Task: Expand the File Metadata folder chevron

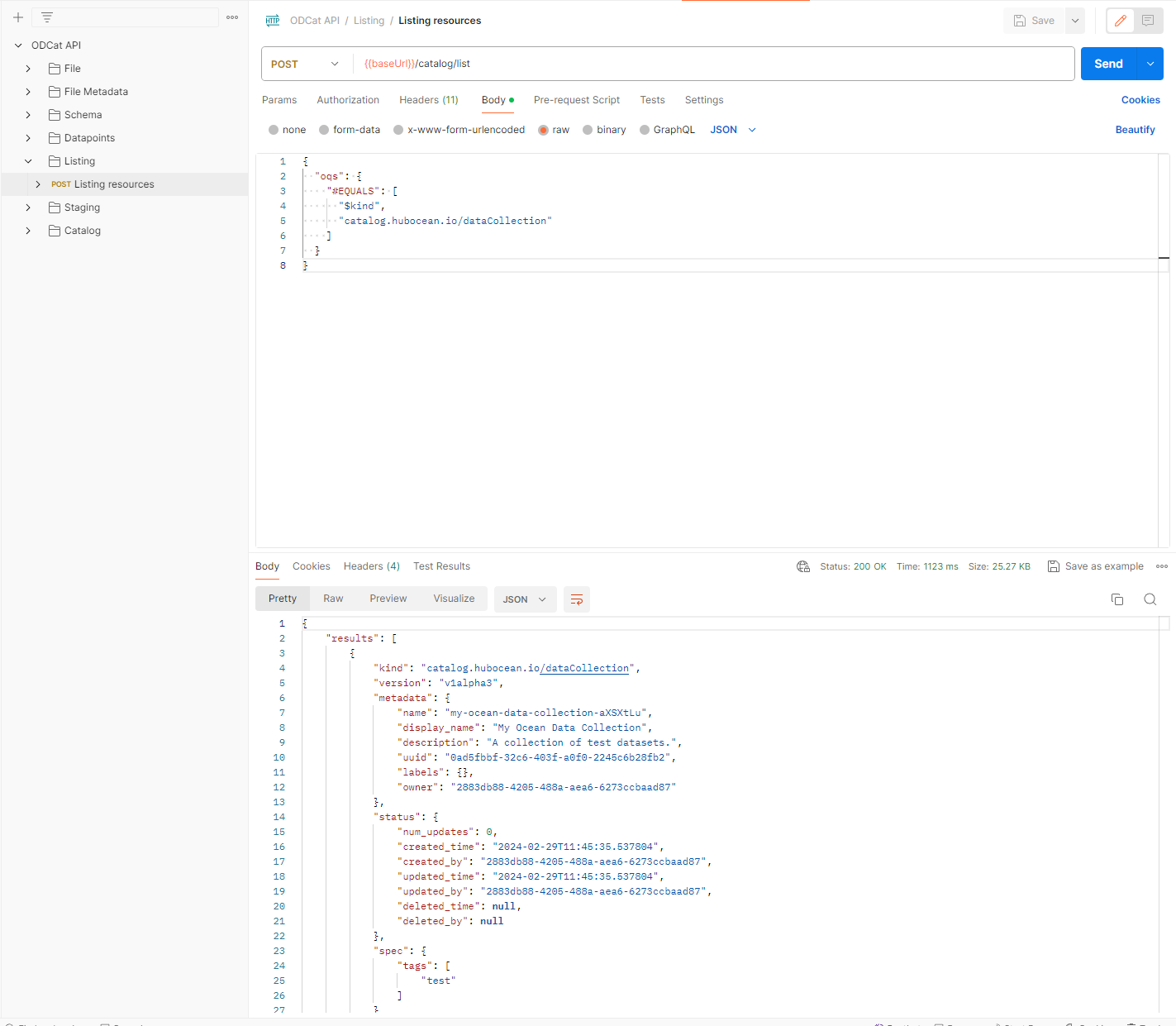Action: pyautogui.click(x=28, y=92)
